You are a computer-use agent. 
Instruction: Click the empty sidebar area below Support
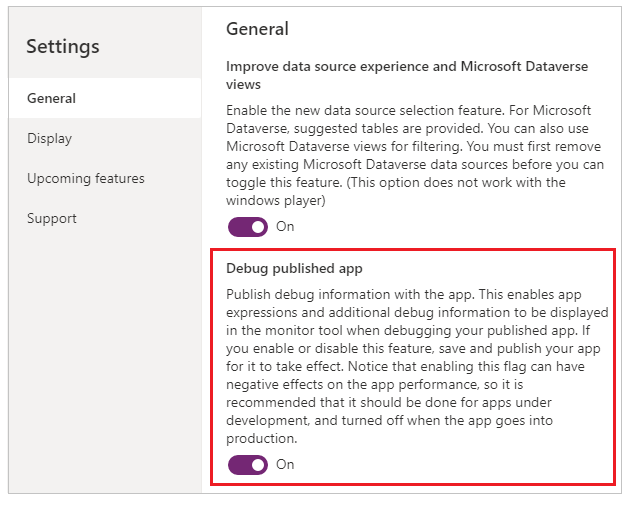pyautogui.click(x=104, y=360)
